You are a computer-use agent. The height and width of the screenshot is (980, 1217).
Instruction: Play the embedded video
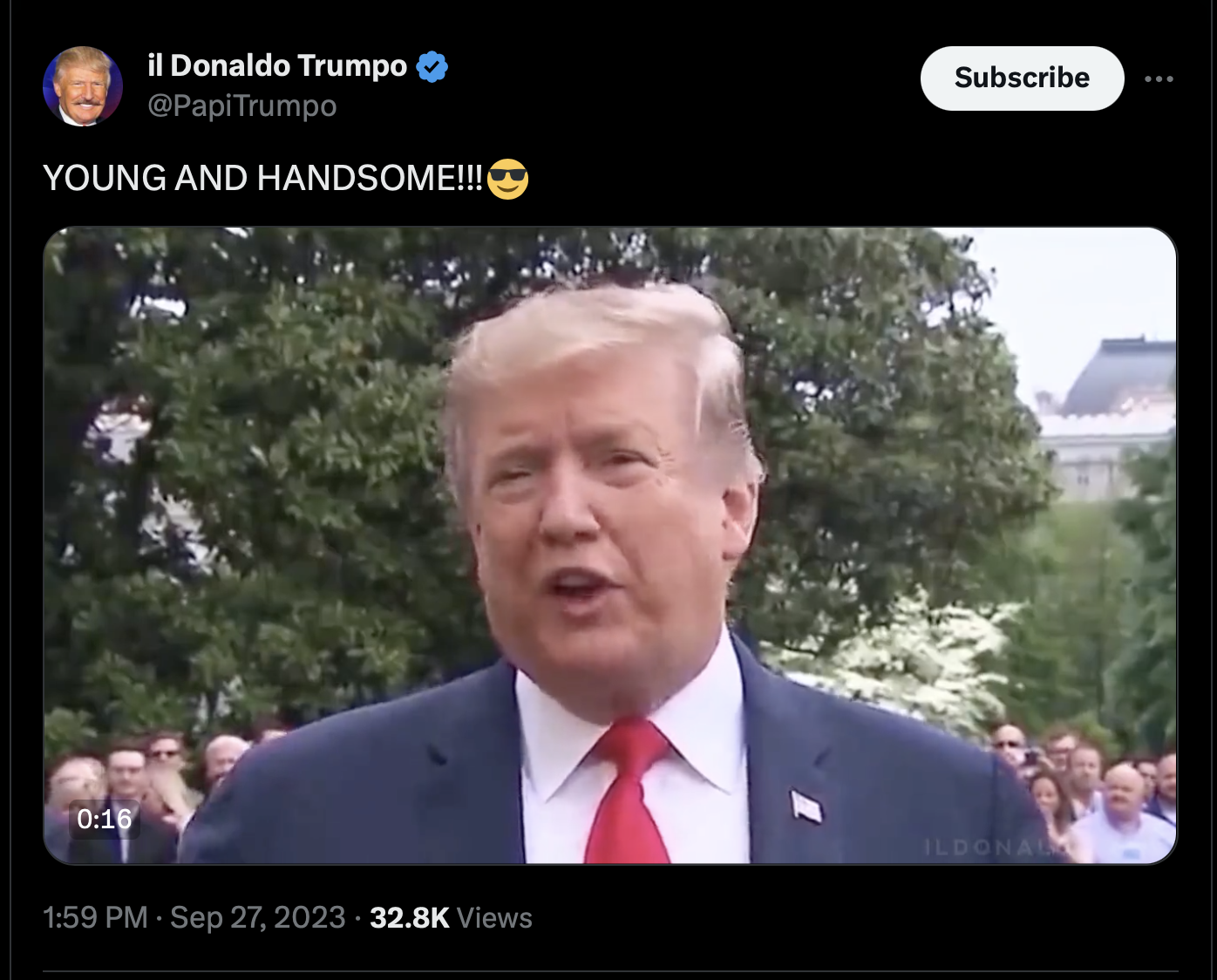coord(610,546)
